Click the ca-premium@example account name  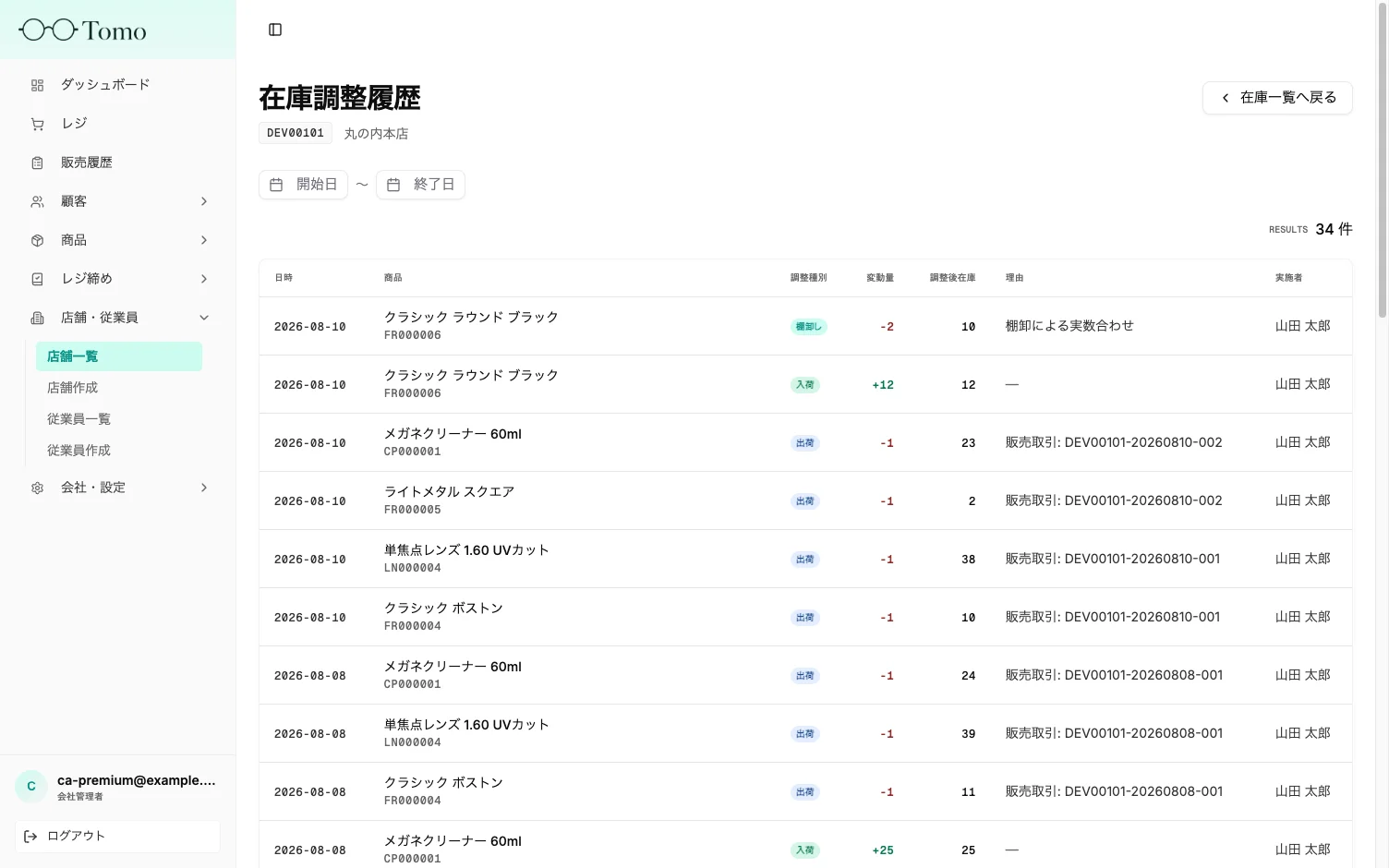136,780
